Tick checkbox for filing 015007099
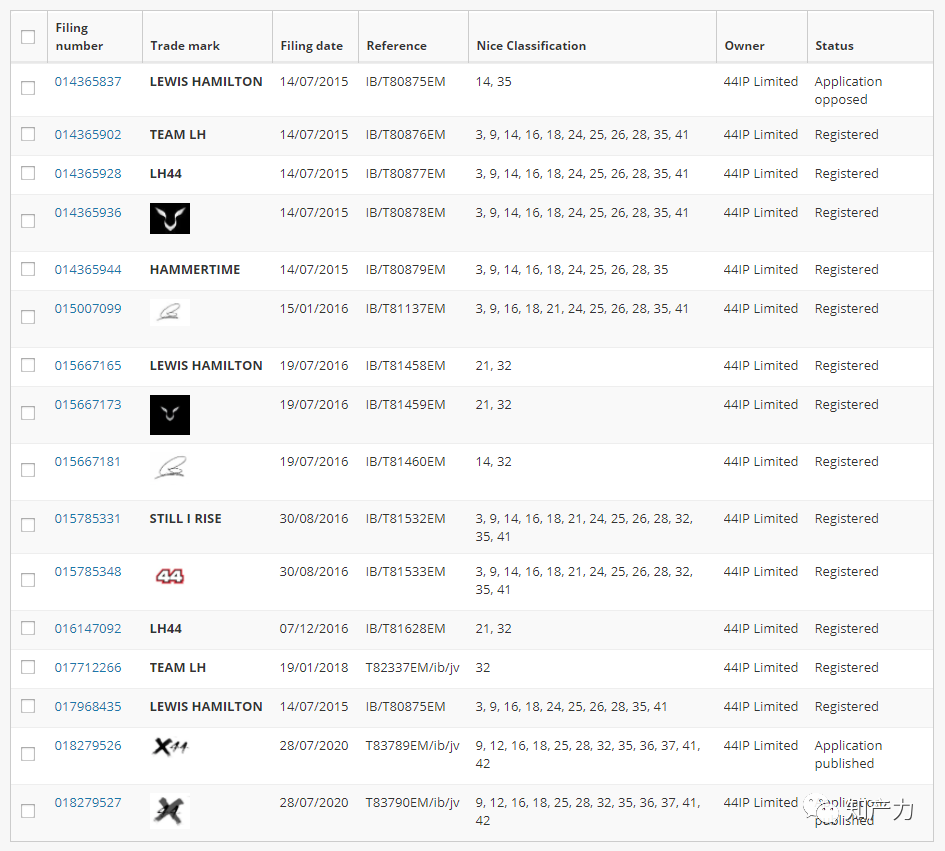The height and width of the screenshot is (851, 945). [28, 317]
